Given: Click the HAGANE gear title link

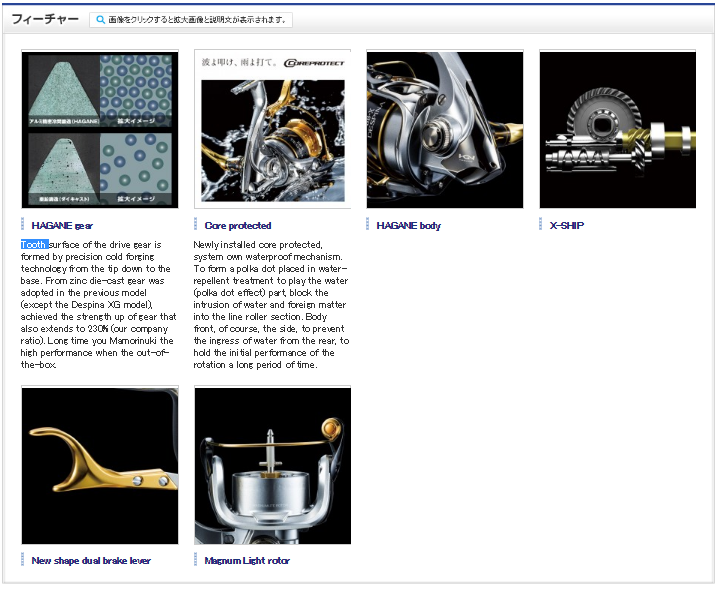Looking at the screenshot, I should [62, 226].
